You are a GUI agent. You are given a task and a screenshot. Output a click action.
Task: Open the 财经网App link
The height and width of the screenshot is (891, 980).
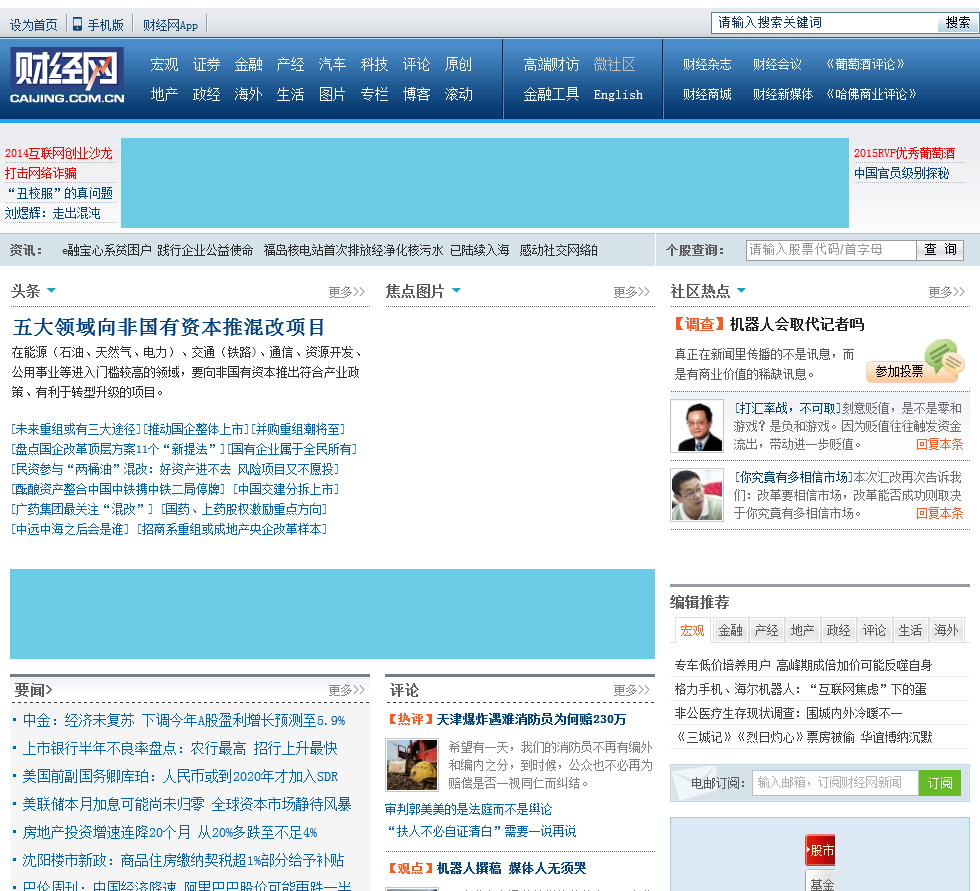(170, 25)
